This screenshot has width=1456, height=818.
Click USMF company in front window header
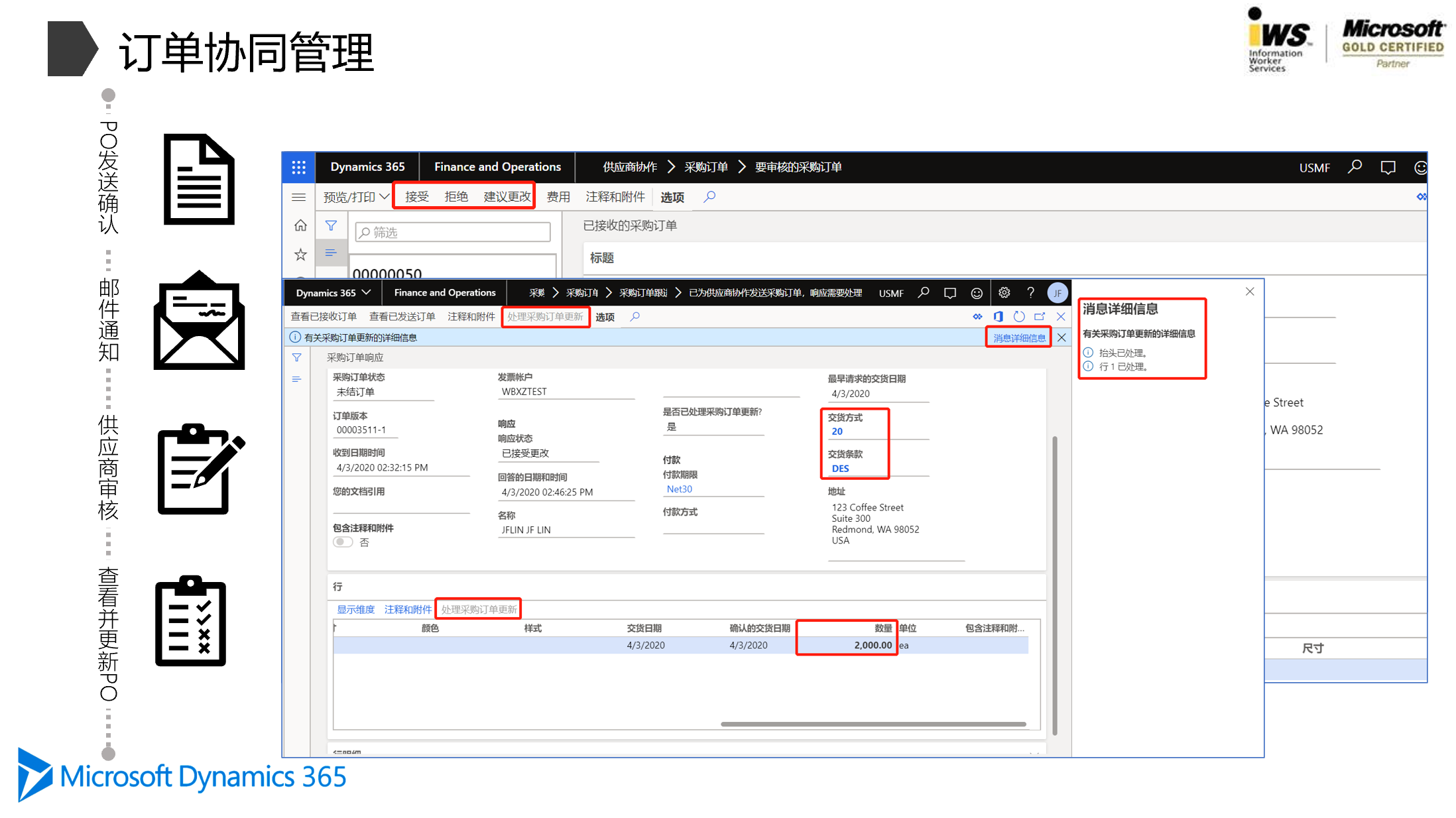(x=891, y=294)
